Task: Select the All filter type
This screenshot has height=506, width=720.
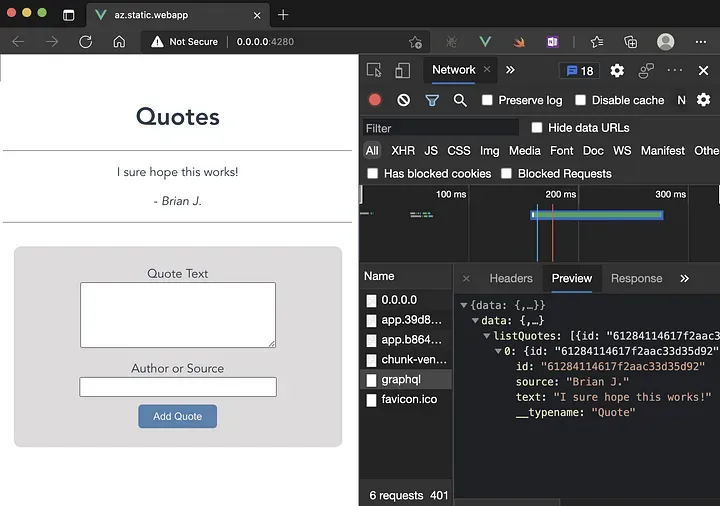Action: [x=372, y=151]
